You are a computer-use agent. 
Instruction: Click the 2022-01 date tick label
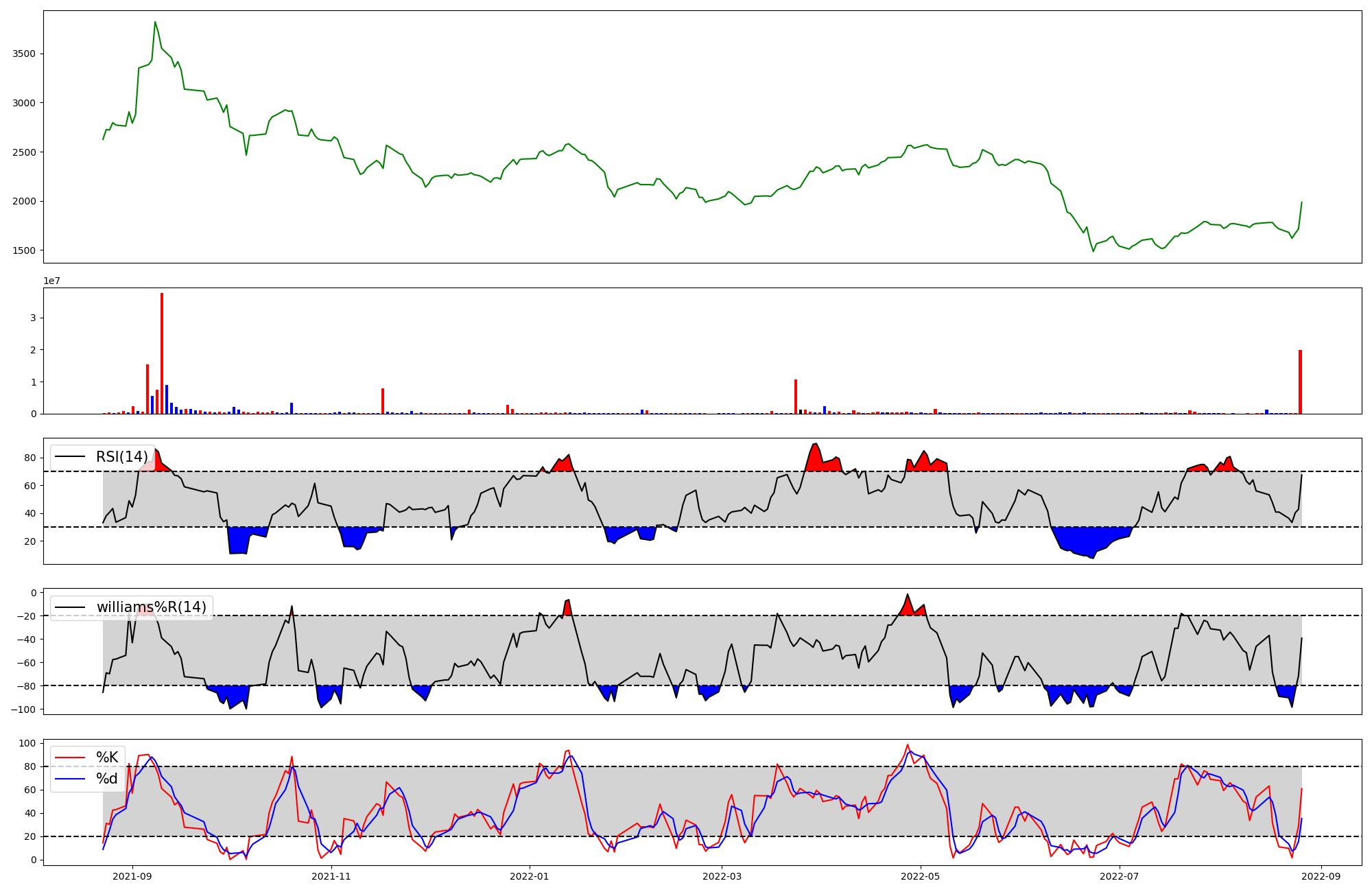pyautogui.click(x=529, y=876)
